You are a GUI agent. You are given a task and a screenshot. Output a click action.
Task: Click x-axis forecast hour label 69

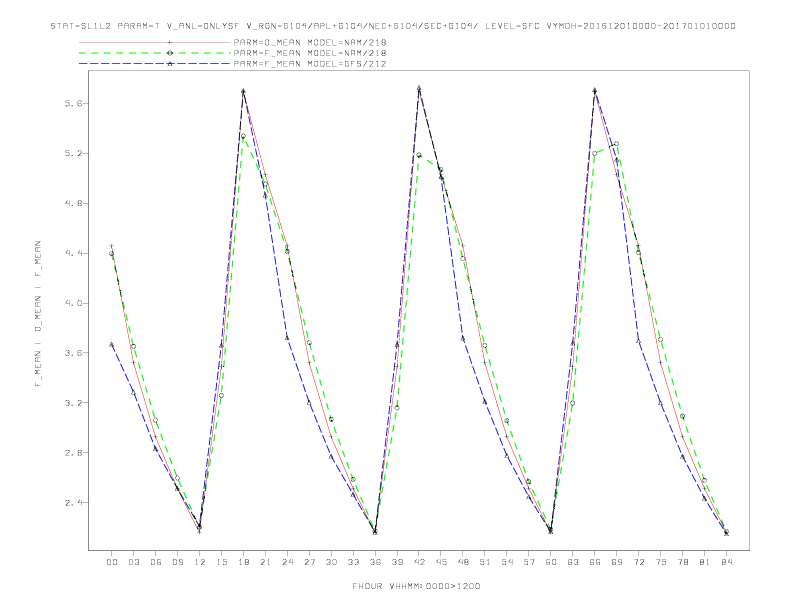coord(617,562)
